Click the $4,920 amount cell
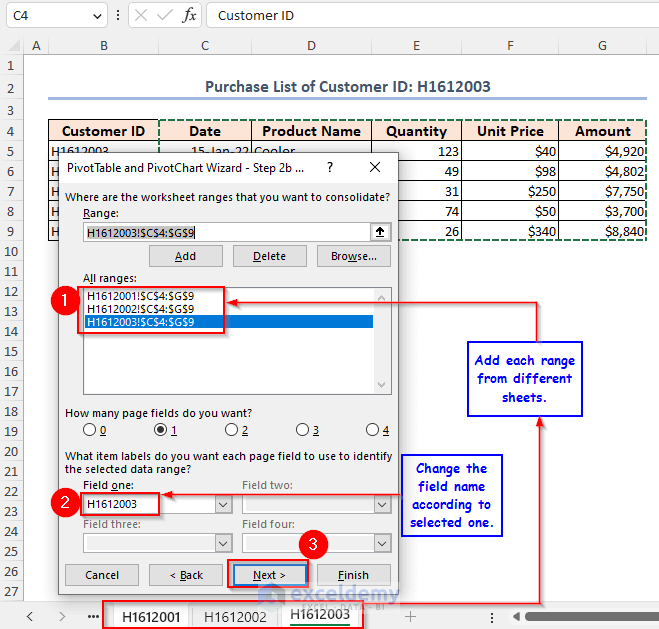 point(603,151)
